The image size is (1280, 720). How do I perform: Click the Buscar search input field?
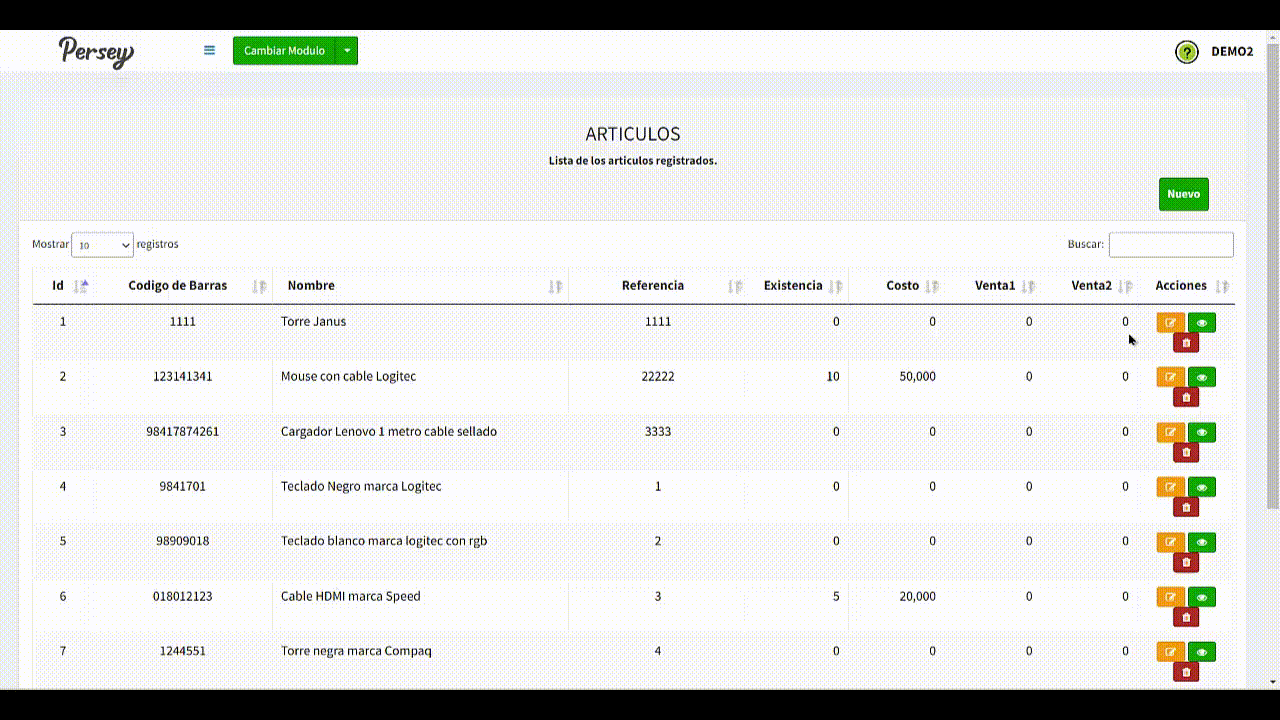click(1170, 245)
